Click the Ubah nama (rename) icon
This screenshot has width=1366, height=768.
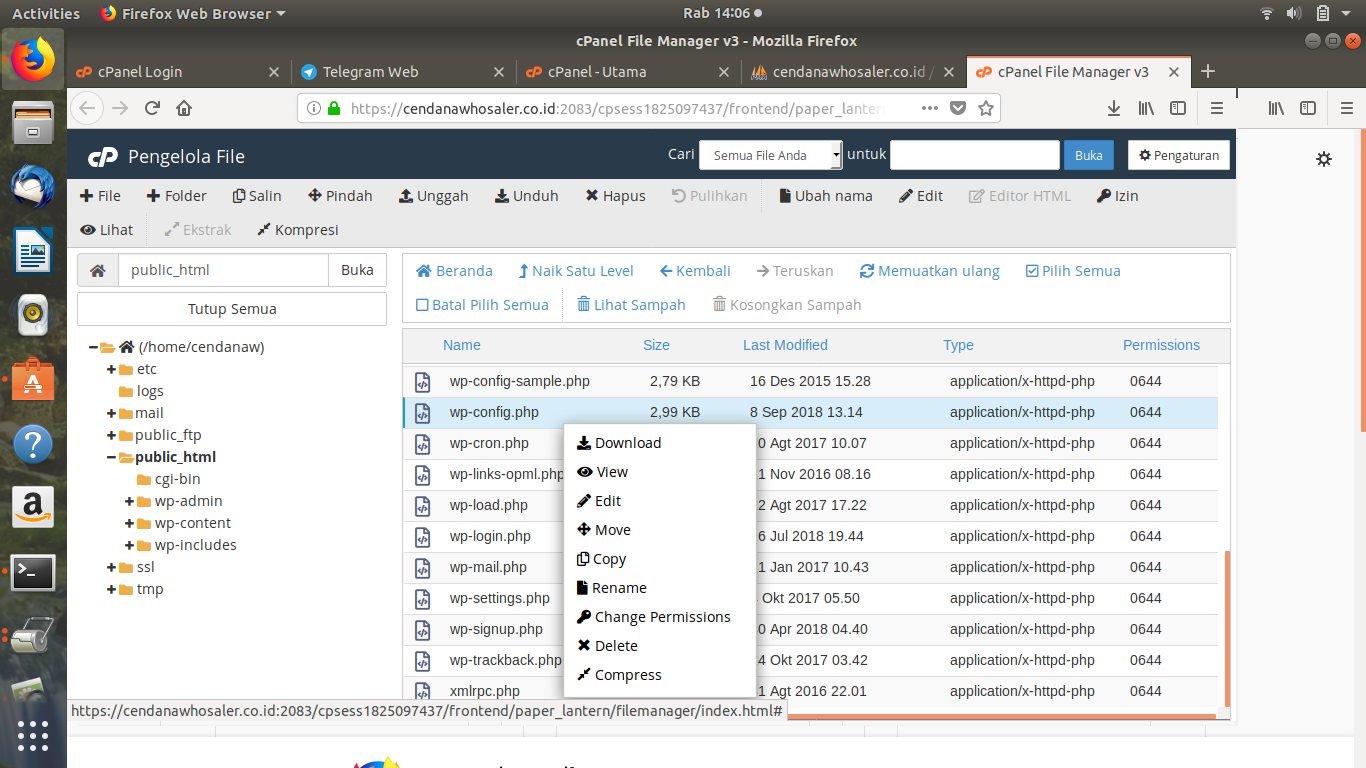point(825,196)
